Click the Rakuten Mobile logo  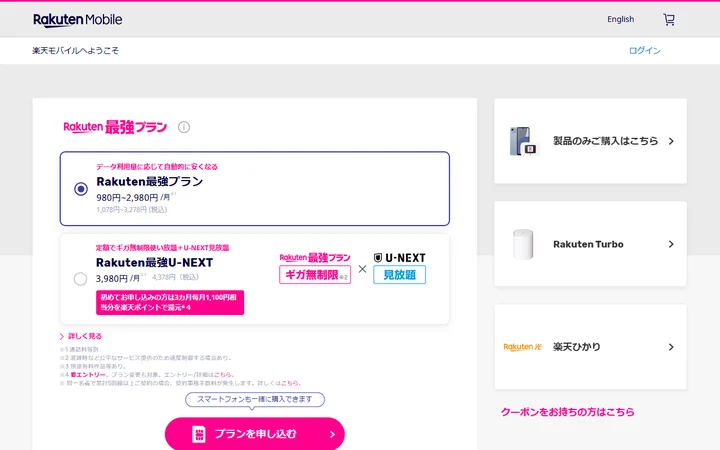tap(78, 20)
